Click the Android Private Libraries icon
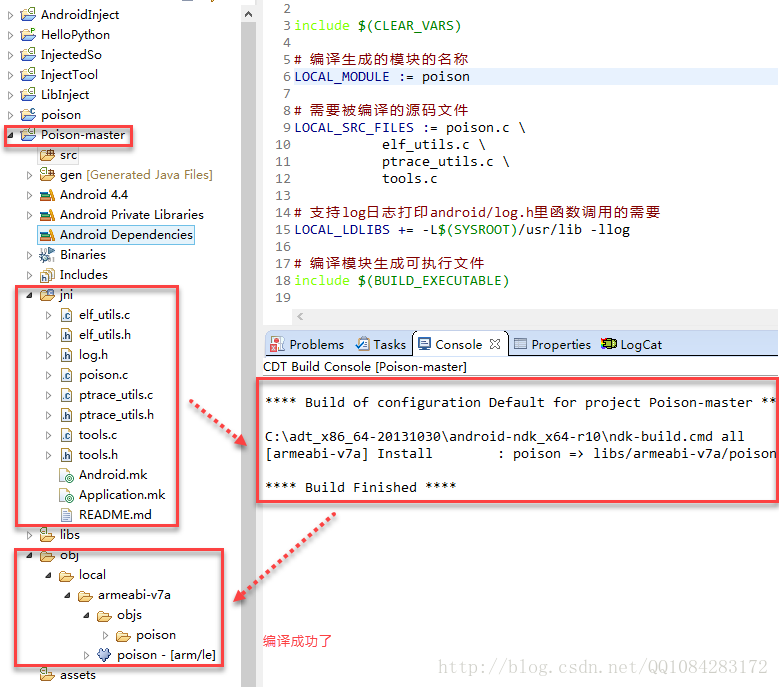The width and height of the screenshot is (779, 687). 47,215
